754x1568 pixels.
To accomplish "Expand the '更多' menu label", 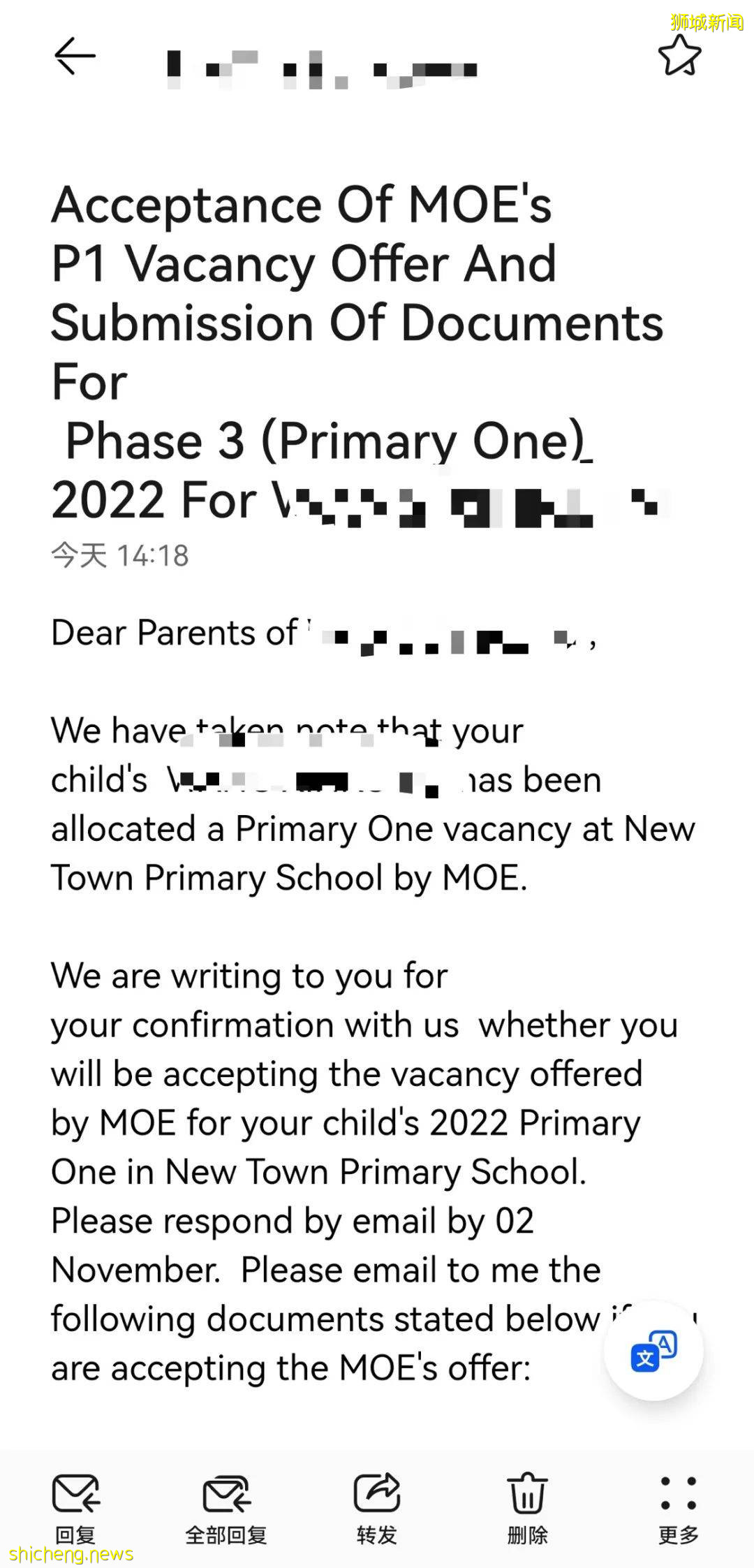I will tap(678, 1535).
